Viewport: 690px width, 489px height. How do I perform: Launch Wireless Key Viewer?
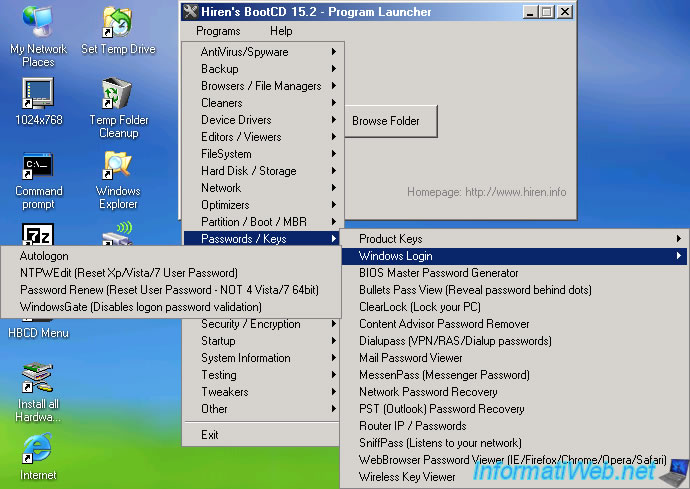click(x=514, y=477)
